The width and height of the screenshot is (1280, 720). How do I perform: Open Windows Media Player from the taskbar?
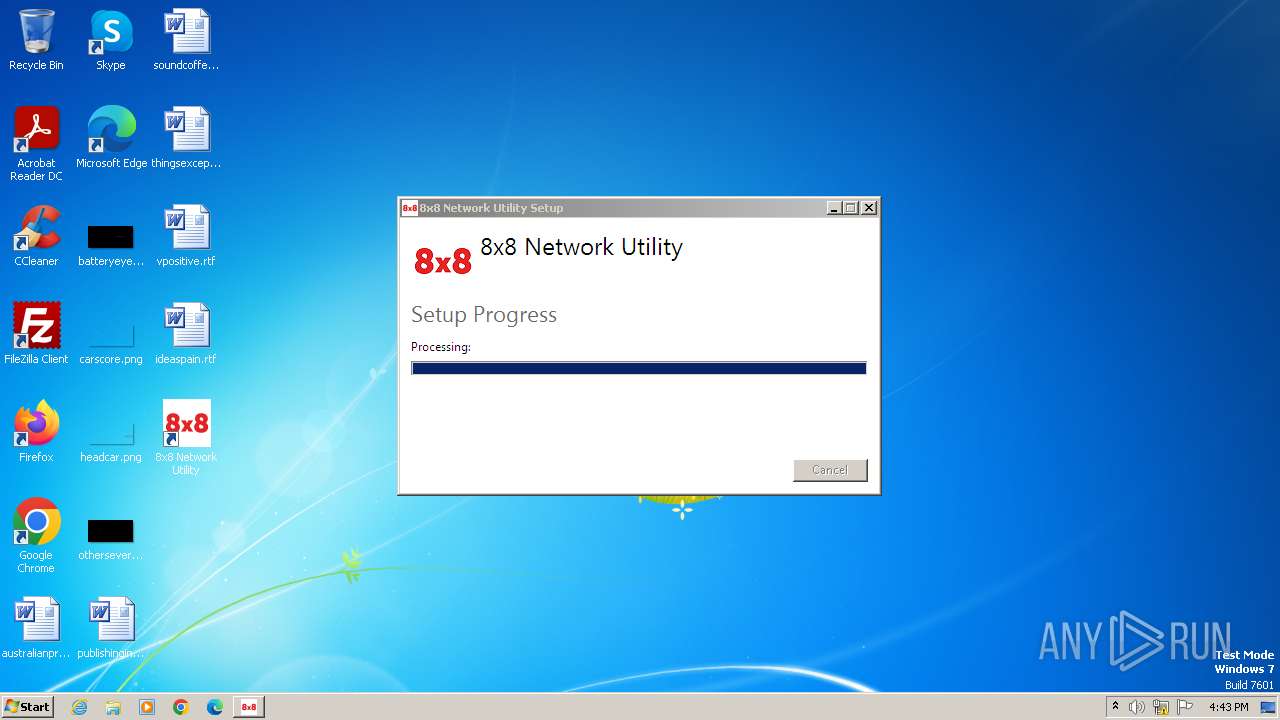(147, 707)
